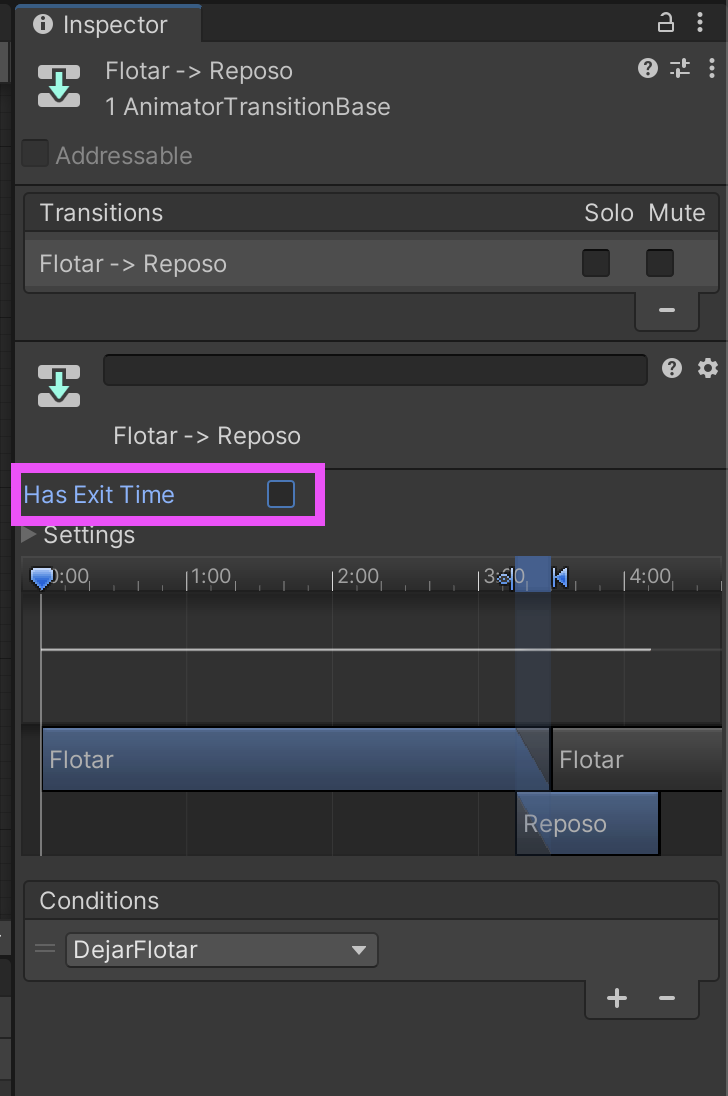
Task: Remove the selected condition with minus
Action: (x=667, y=997)
